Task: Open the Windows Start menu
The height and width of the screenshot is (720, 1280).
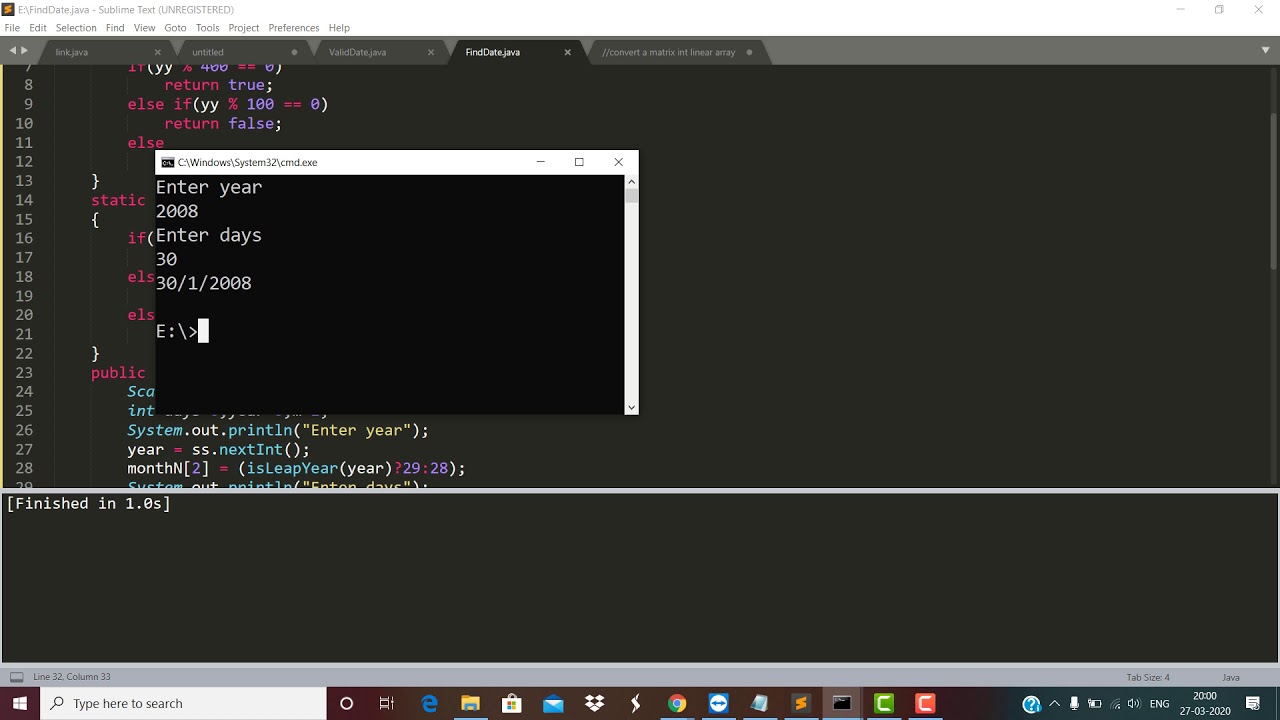Action: [20, 703]
